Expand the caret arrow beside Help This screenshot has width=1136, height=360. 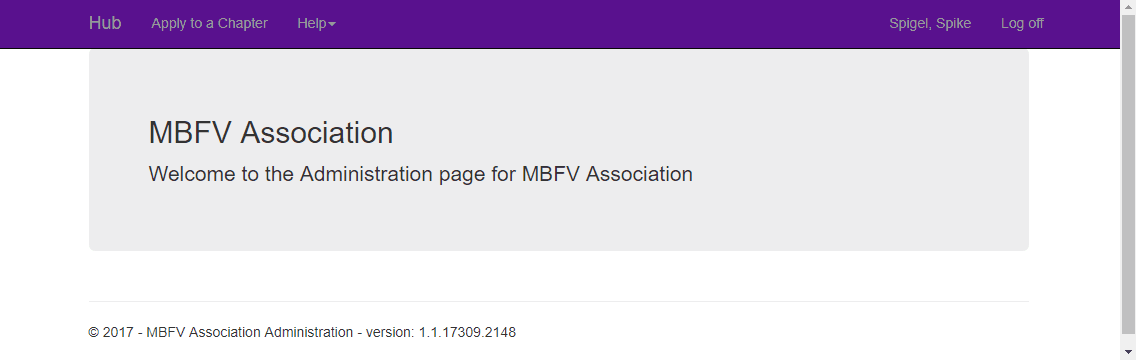click(332, 25)
